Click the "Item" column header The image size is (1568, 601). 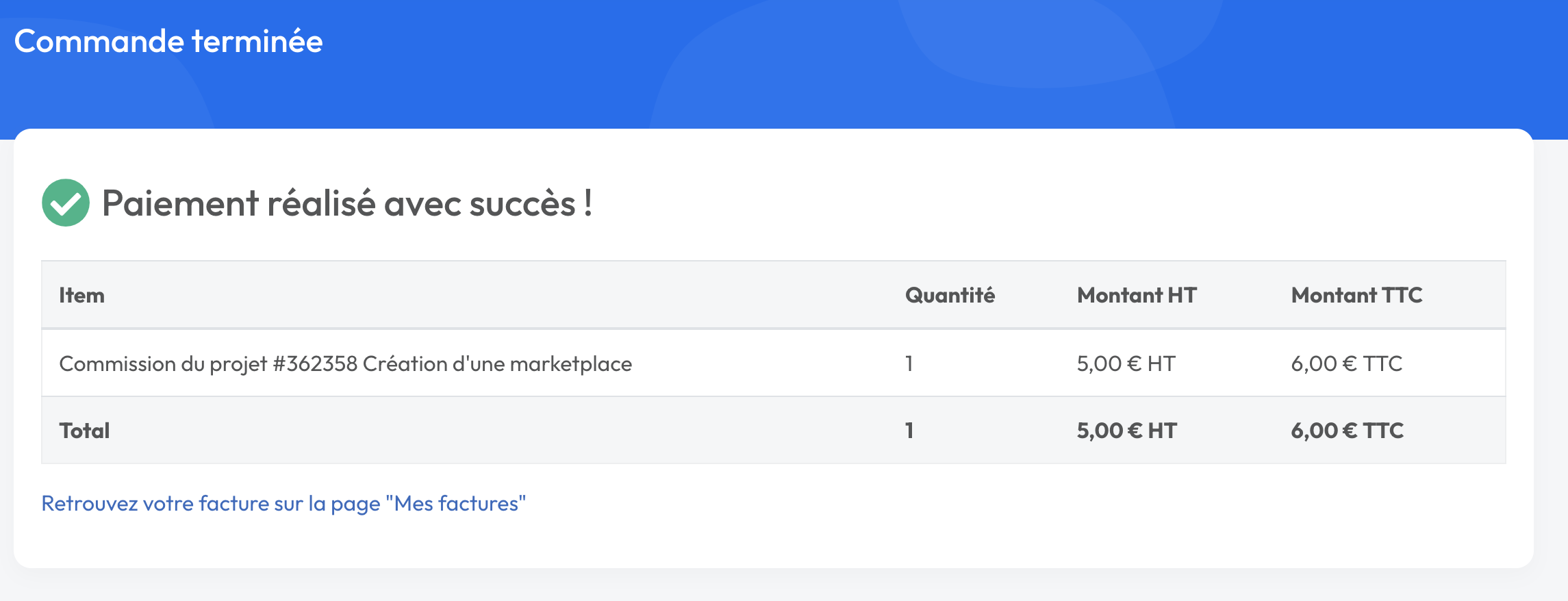click(81, 295)
